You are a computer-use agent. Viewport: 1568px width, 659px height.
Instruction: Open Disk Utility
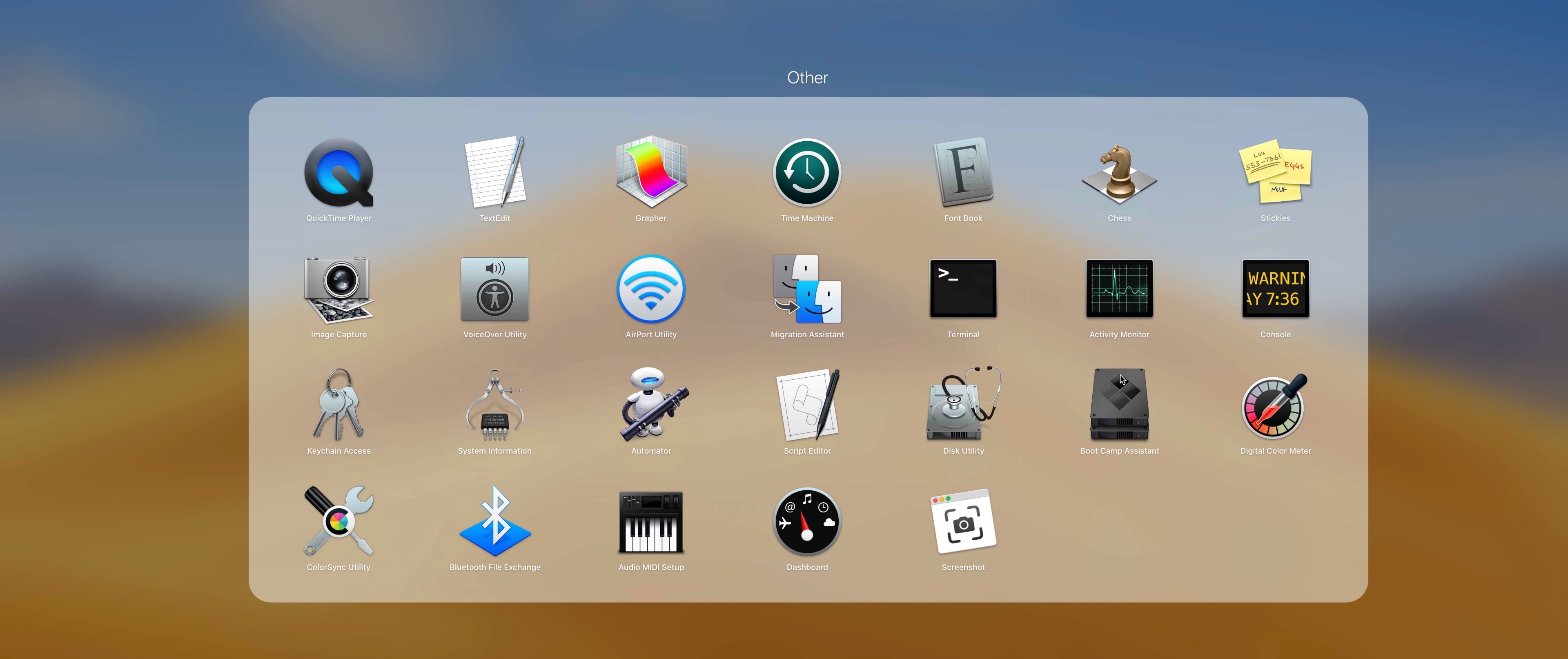pyautogui.click(x=963, y=405)
